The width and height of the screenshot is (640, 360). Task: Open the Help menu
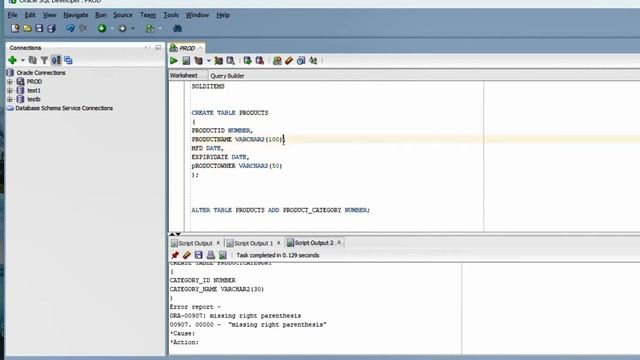click(223, 15)
